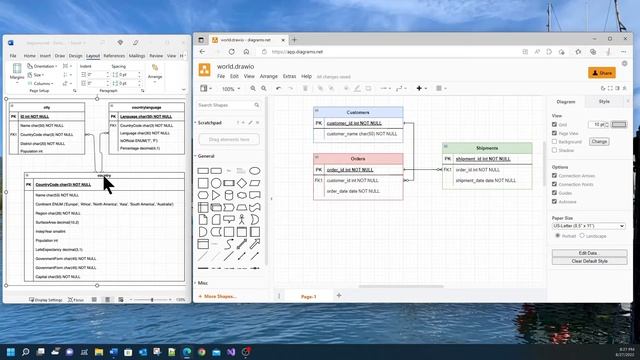This screenshot has height=360, width=640.
Task: Click More Shapes link
Action: tap(217, 296)
